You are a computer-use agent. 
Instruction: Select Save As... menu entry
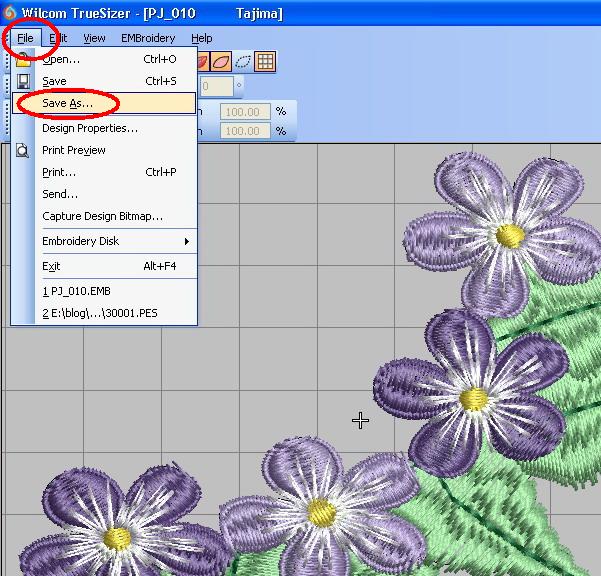(x=104, y=103)
